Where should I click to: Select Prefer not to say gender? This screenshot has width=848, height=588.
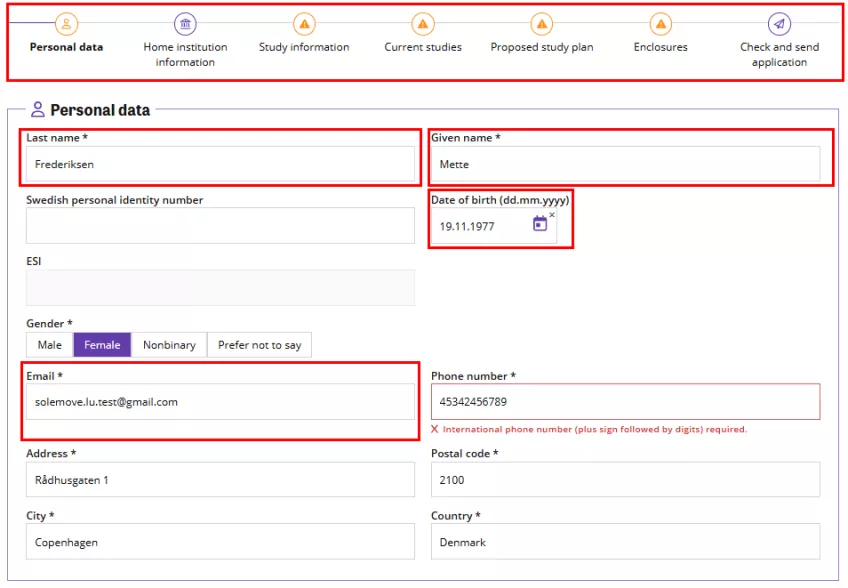259,345
